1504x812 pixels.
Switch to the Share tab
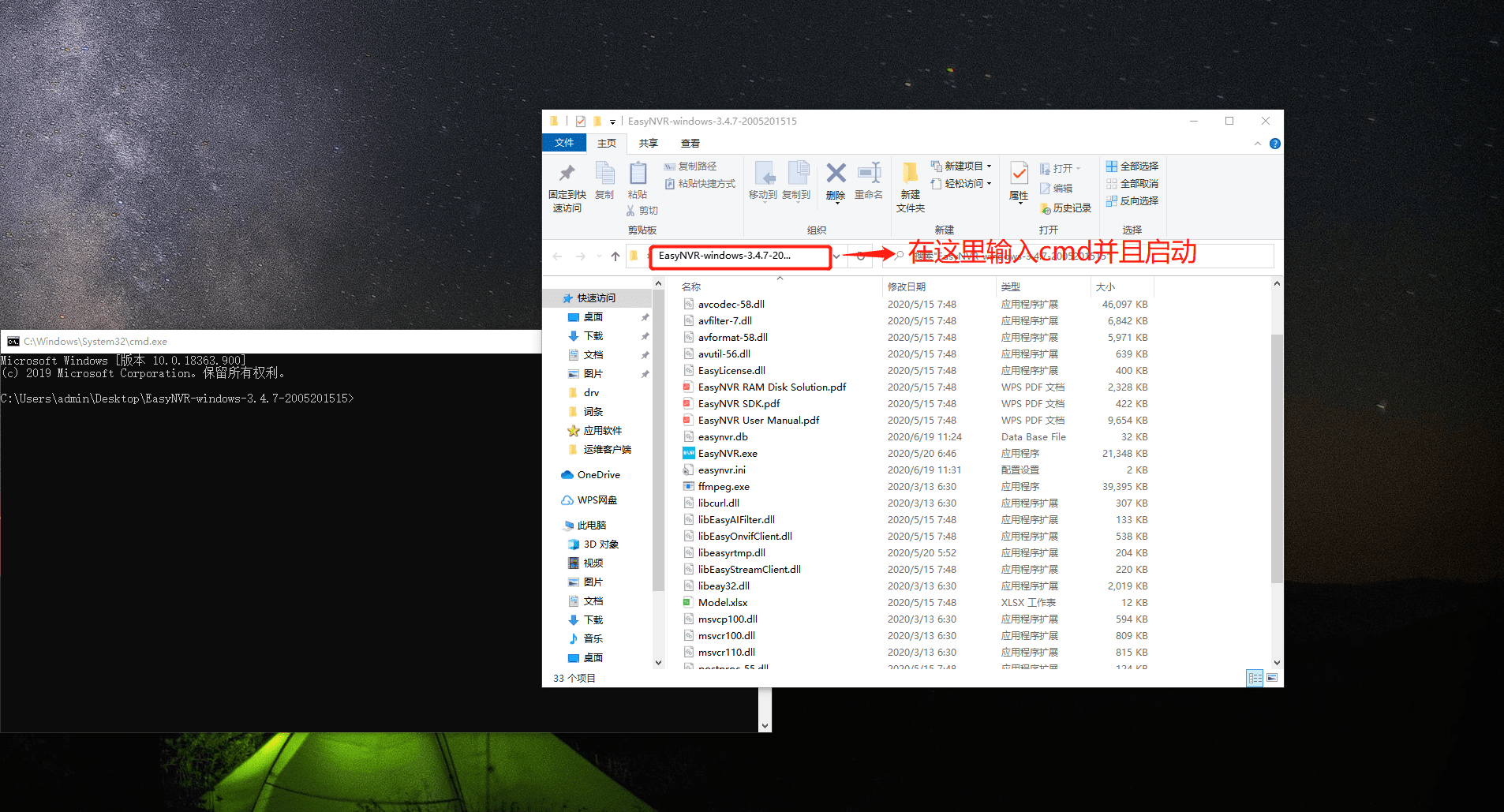pyautogui.click(x=649, y=144)
